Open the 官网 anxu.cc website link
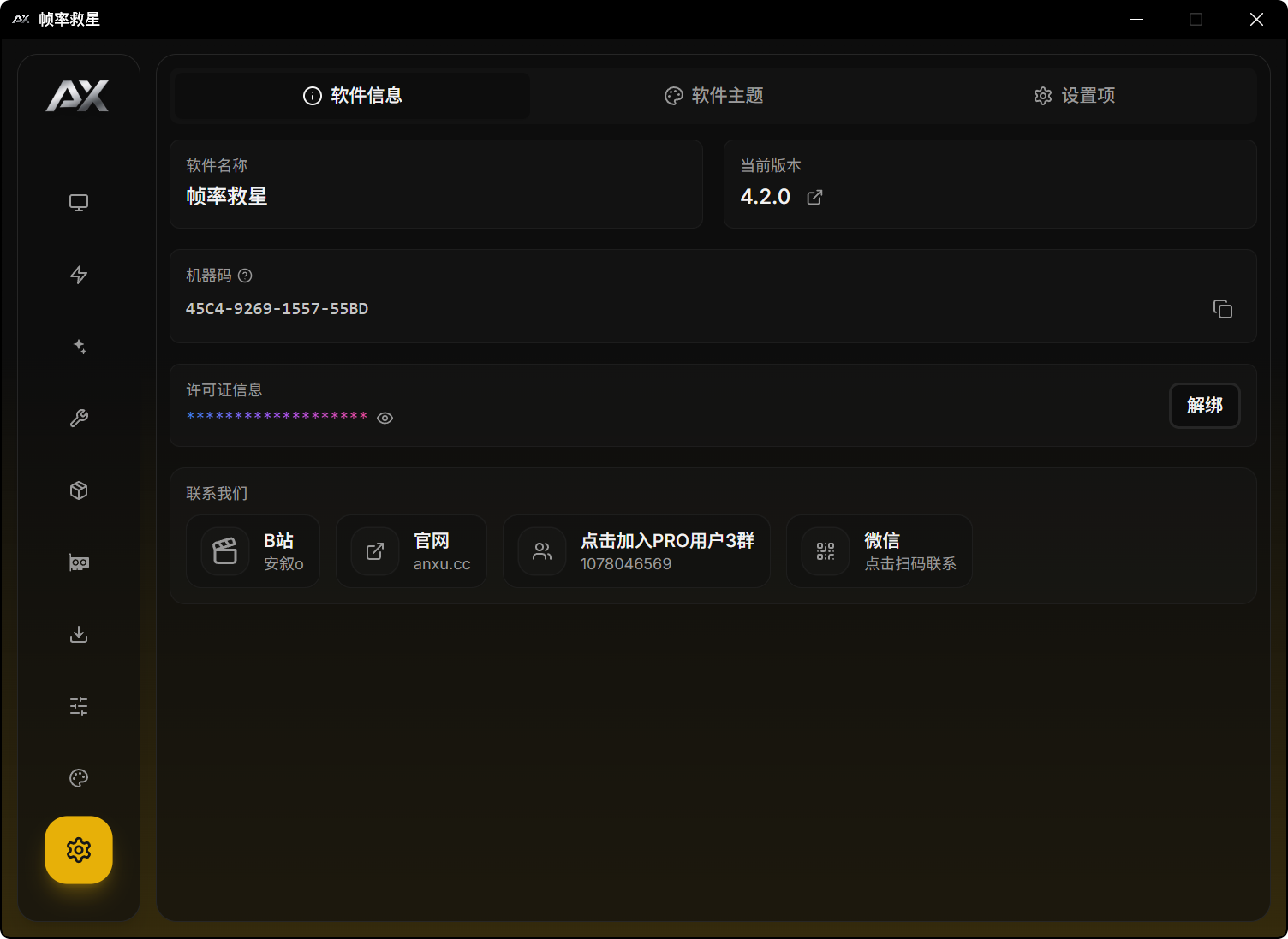 tap(411, 551)
